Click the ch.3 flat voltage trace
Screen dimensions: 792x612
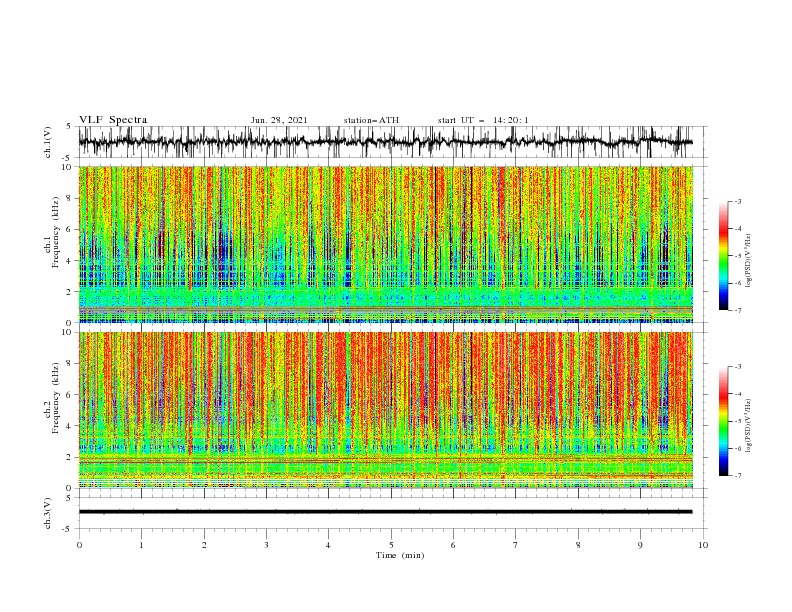click(385, 512)
